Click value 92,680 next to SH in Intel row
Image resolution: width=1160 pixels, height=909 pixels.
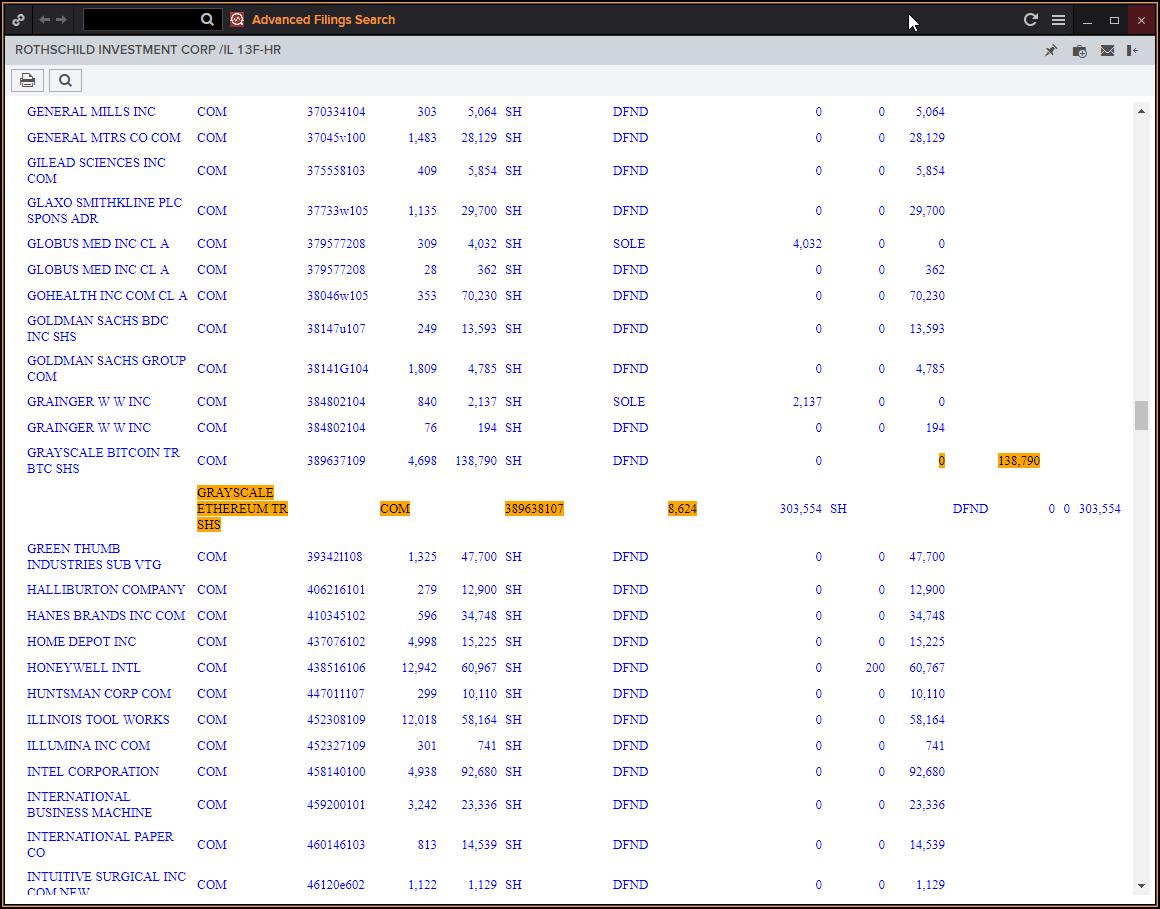(x=479, y=771)
